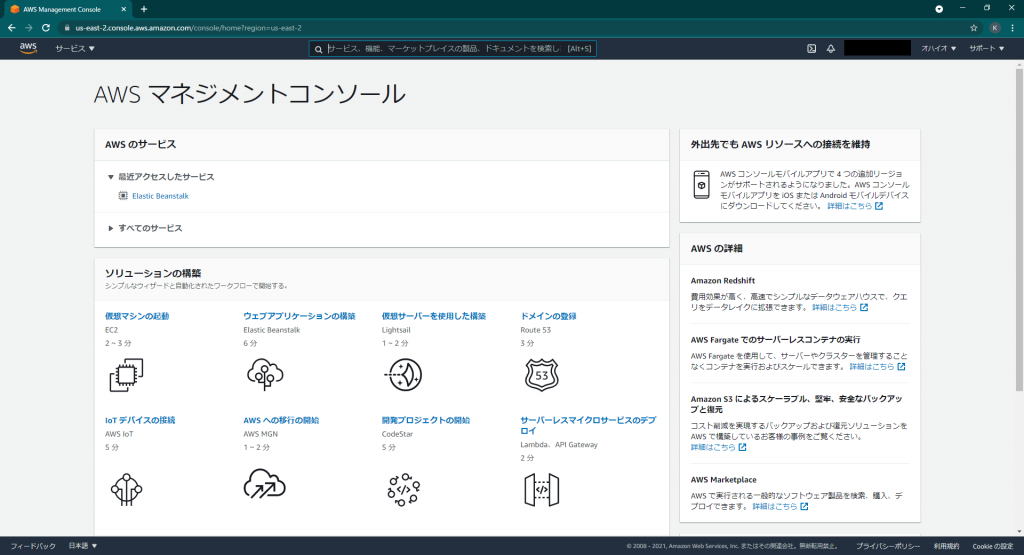Open the 仮想サーバーを使用した構築 link
Viewport: 1024px width, 555px height.
(x=434, y=316)
